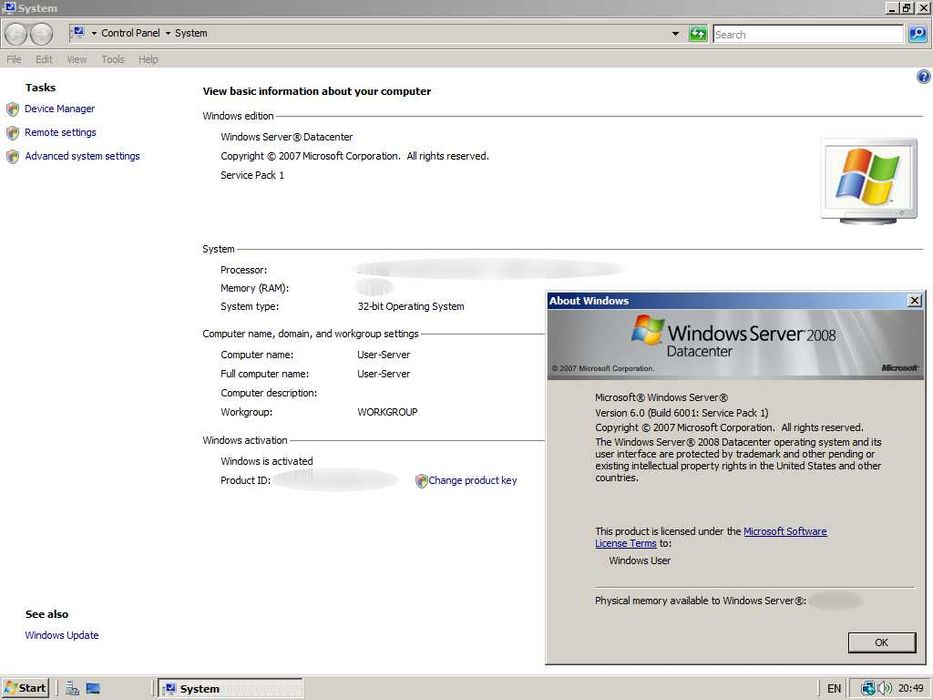Open Advanced system settings link
933x700 pixels.
[x=82, y=157]
